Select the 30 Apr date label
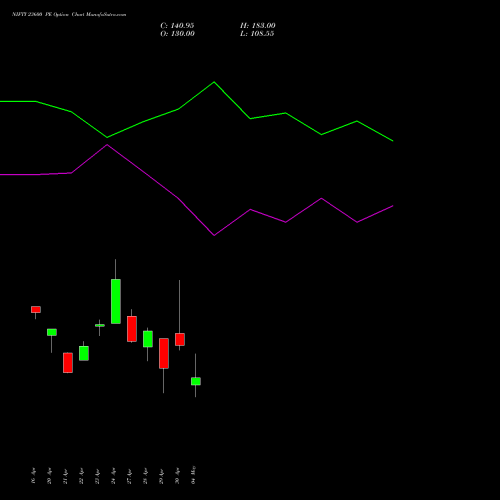Viewport: 500px width, 500px height. tap(177, 476)
